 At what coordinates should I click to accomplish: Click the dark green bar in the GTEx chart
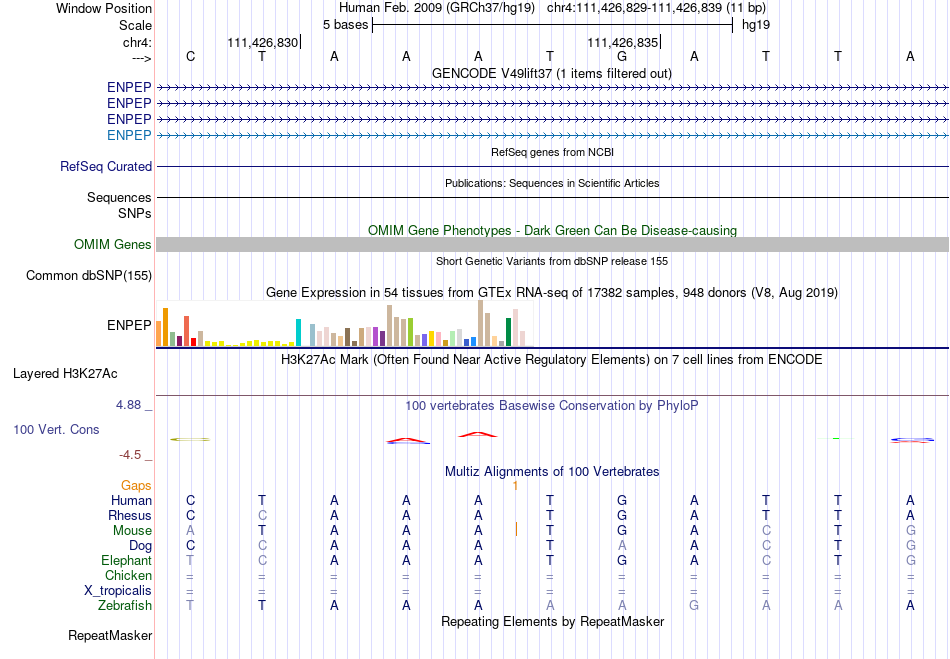pyautogui.click(x=508, y=332)
